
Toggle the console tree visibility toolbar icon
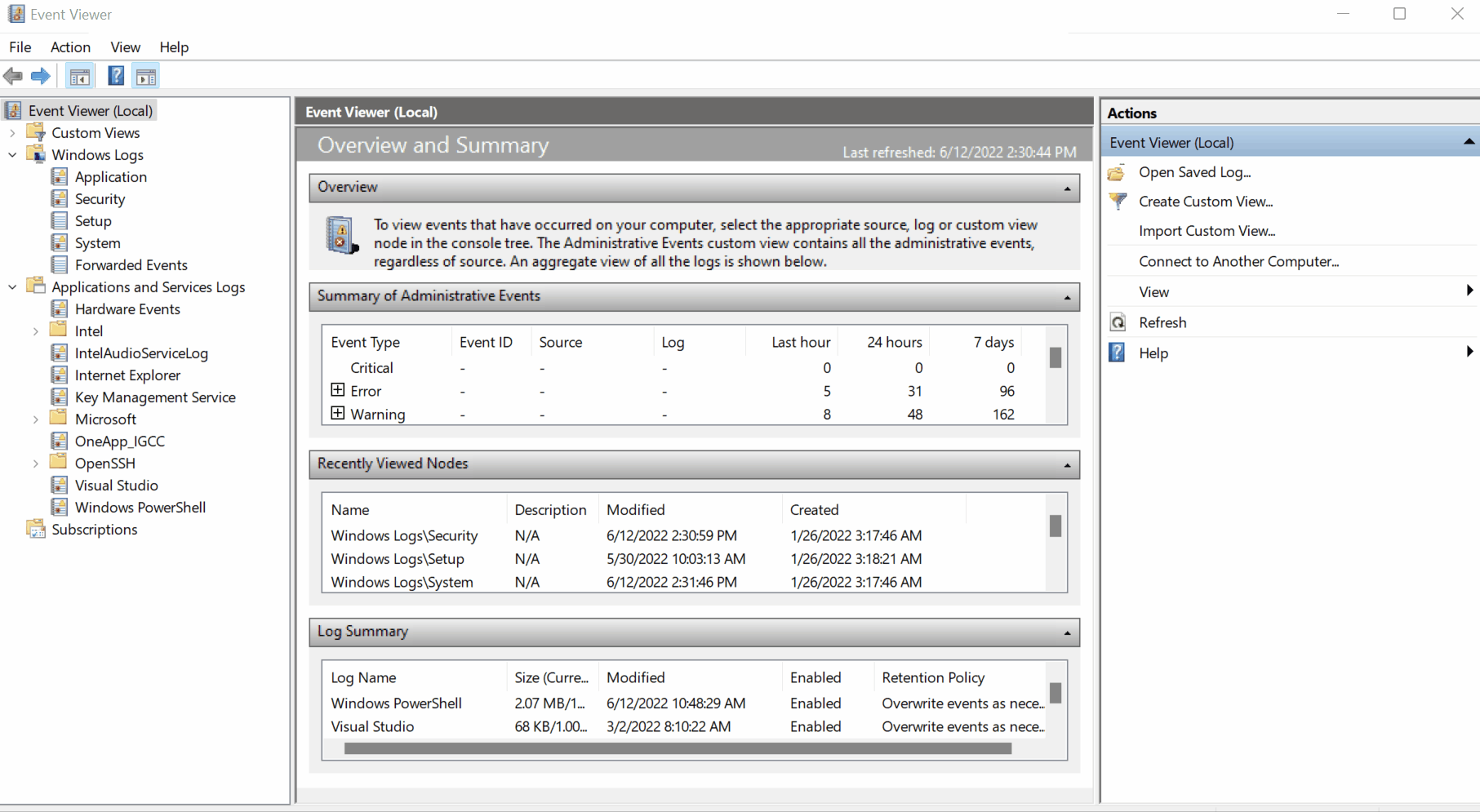click(x=79, y=76)
